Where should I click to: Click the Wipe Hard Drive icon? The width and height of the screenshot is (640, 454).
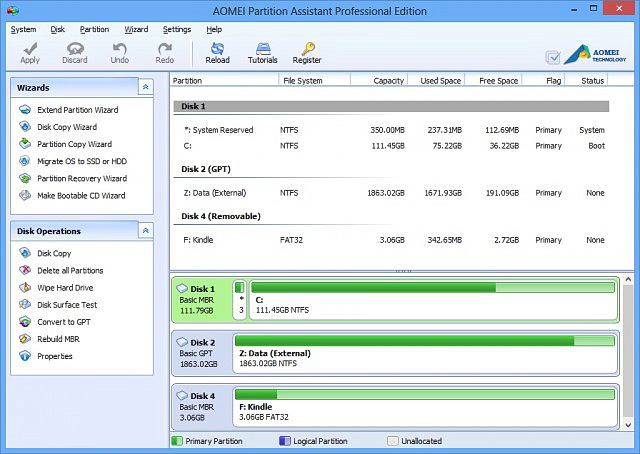pos(25,287)
